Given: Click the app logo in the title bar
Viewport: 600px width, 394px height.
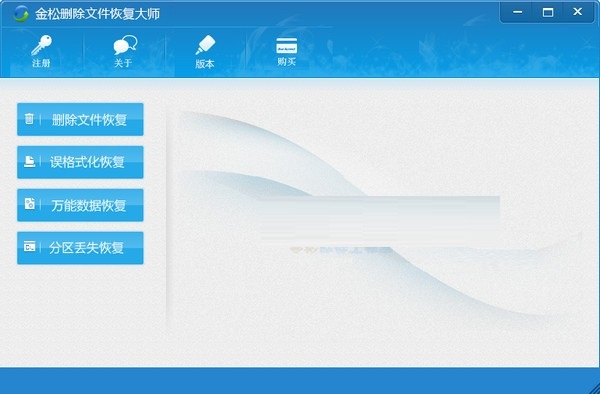Looking at the screenshot, I should pos(21,14).
